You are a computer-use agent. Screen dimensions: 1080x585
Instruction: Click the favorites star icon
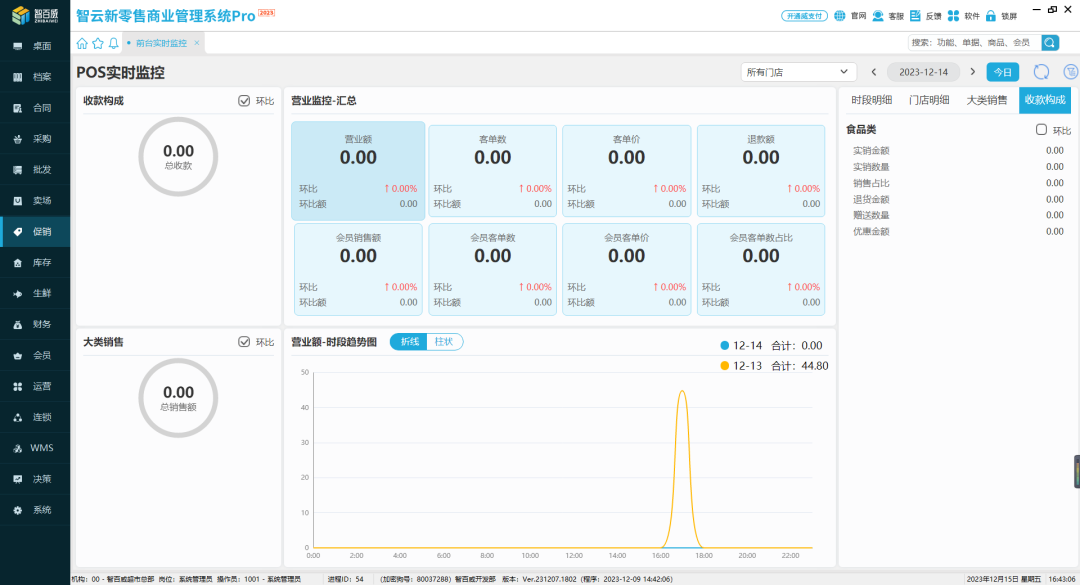tap(97, 43)
